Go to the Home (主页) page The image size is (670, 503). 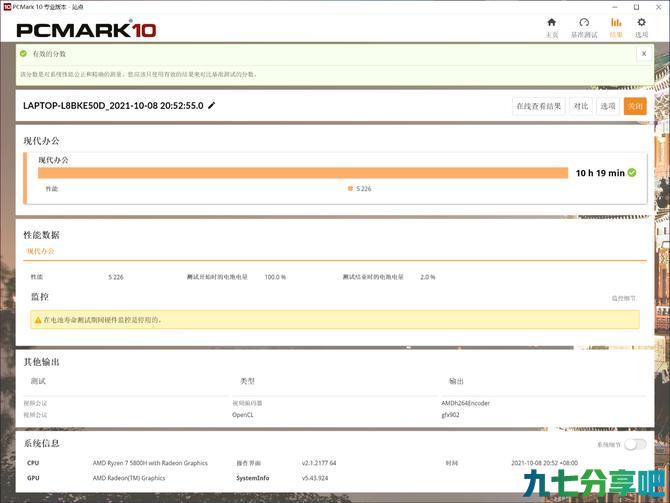tap(552, 28)
